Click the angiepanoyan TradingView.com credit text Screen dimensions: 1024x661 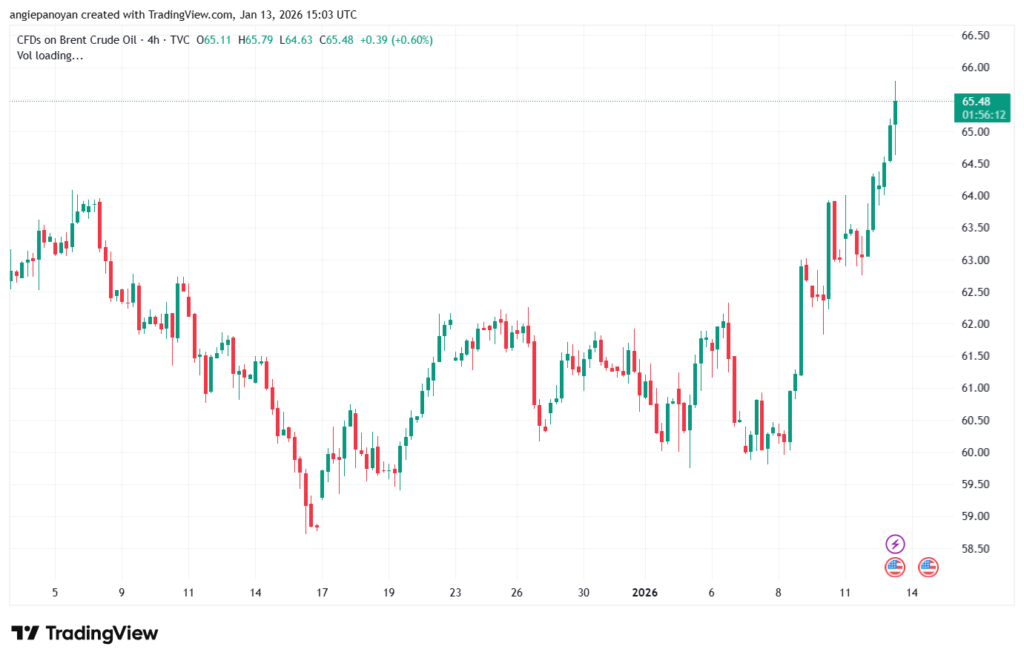(x=185, y=14)
